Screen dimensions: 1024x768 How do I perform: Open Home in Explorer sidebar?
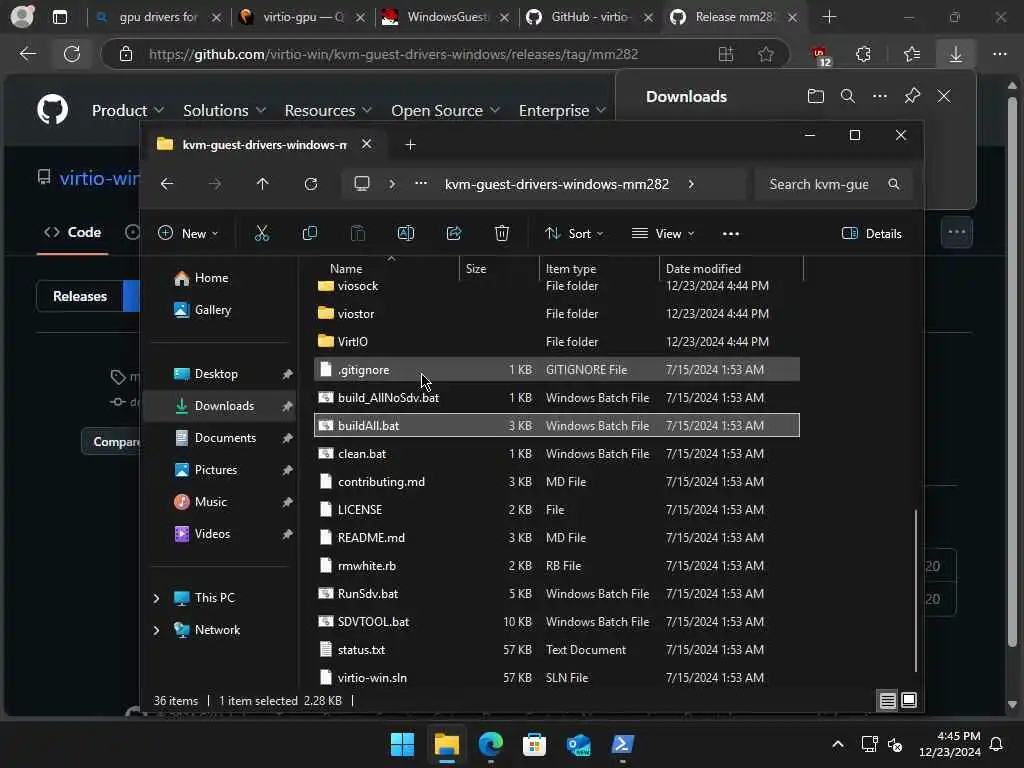pos(219,278)
